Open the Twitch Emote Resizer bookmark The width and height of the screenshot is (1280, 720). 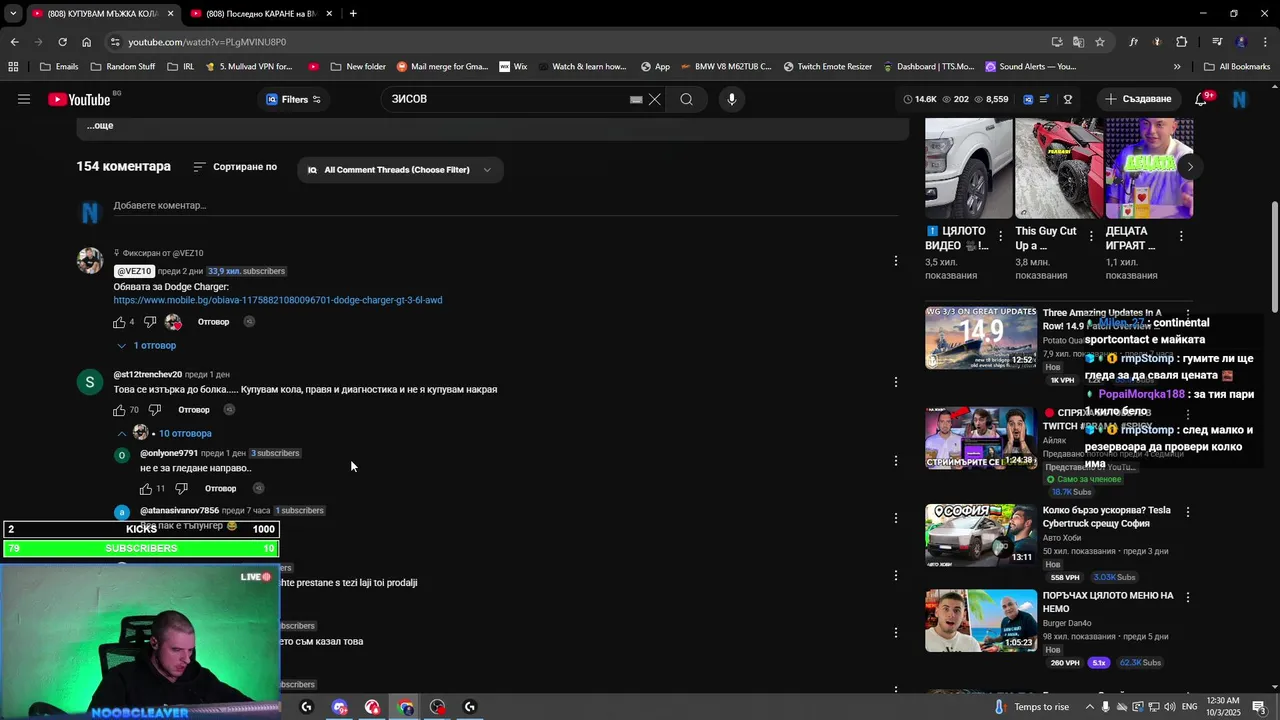click(x=827, y=67)
